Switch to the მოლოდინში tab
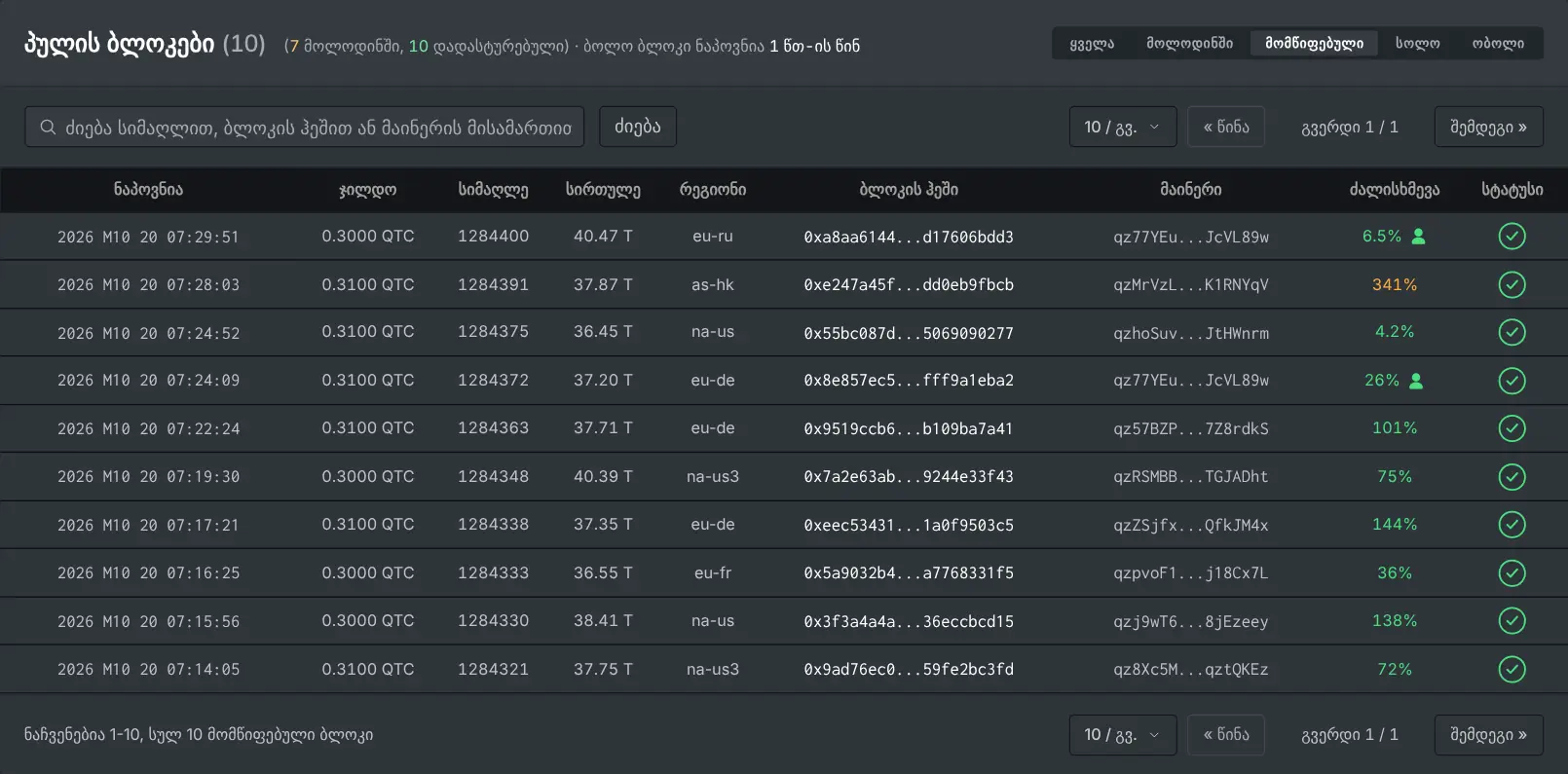The width and height of the screenshot is (1568, 774). (1189, 43)
